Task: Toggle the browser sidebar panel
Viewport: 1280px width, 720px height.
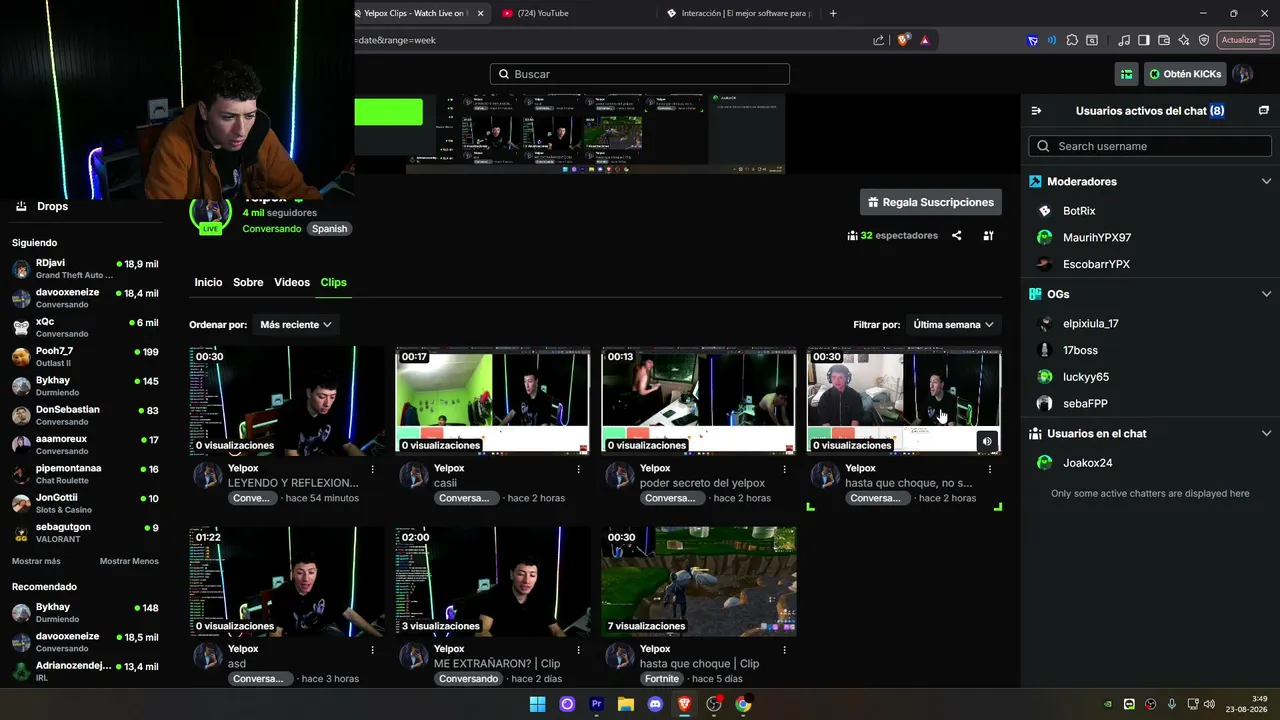Action: [x=1144, y=40]
